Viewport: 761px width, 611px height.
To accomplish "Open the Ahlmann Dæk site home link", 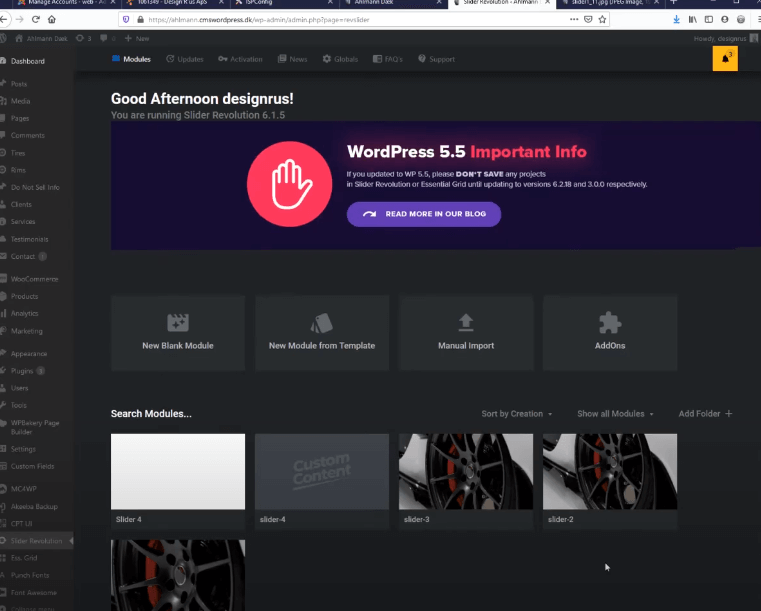I will click(x=41, y=38).
